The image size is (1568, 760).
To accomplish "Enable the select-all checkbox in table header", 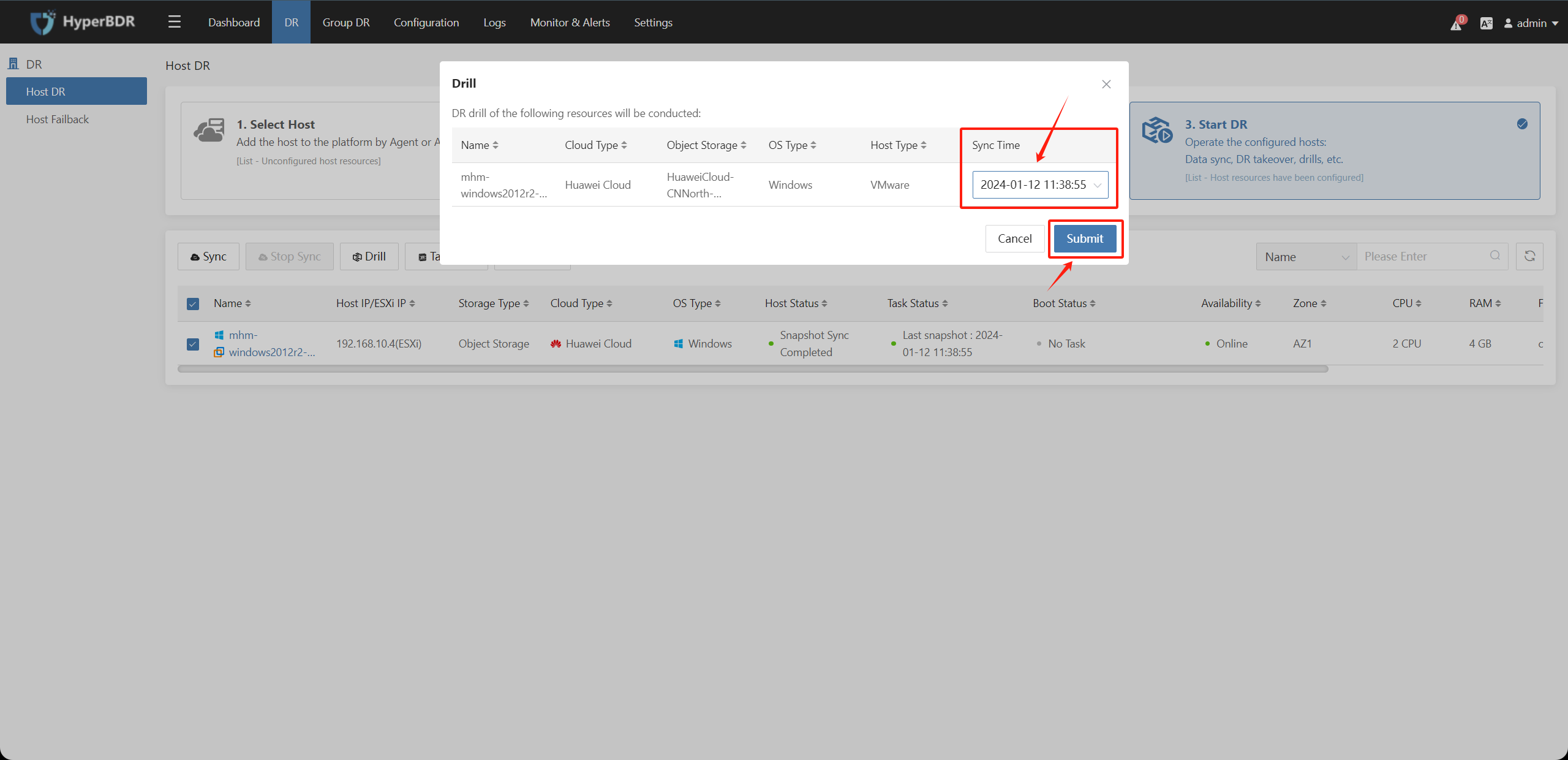I will click(194, 303).
